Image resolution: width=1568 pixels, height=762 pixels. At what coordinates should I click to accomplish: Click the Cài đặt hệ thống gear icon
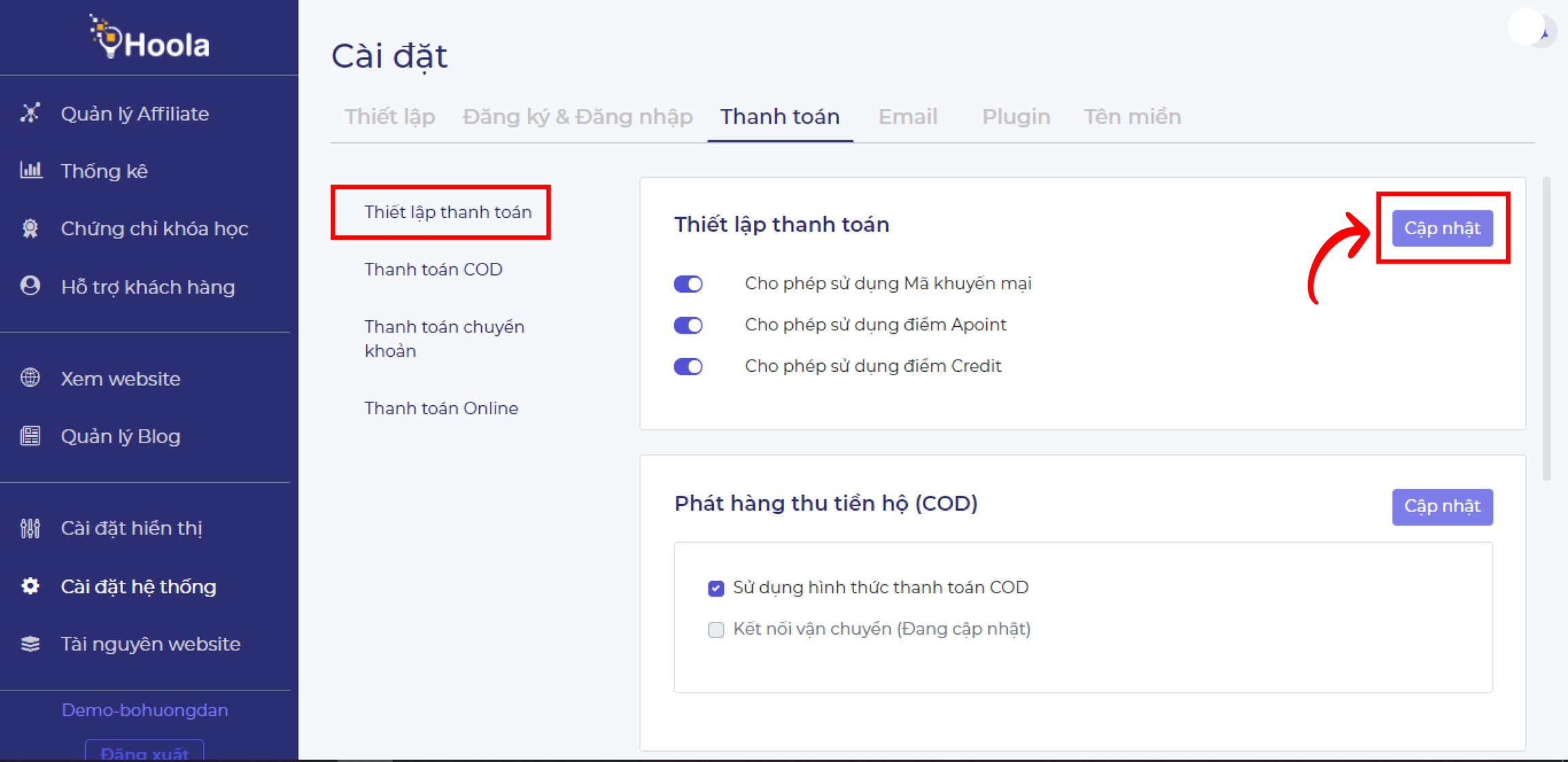(x=30, y=586)
